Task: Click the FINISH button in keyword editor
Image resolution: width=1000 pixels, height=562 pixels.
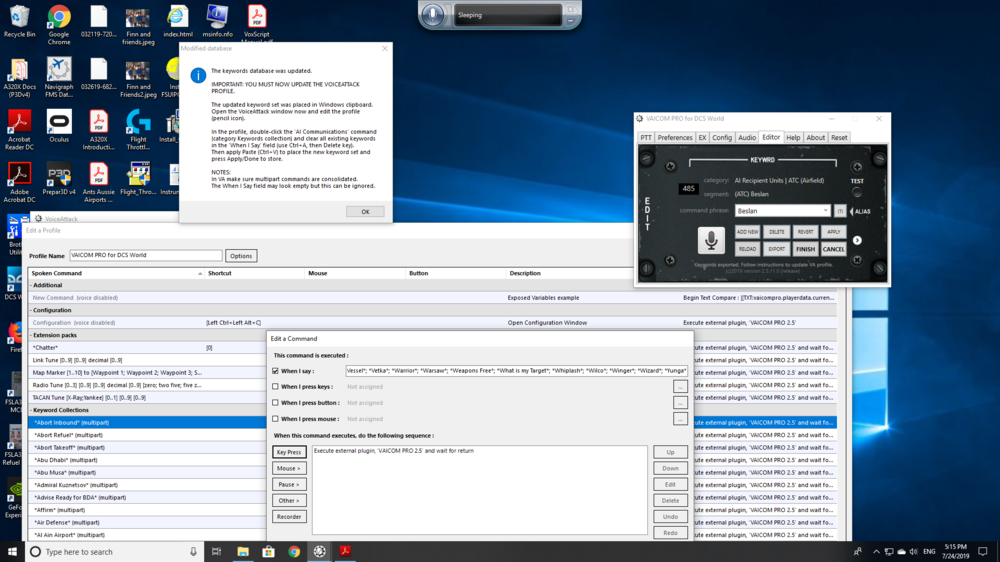Action: (x=805, y=249)
